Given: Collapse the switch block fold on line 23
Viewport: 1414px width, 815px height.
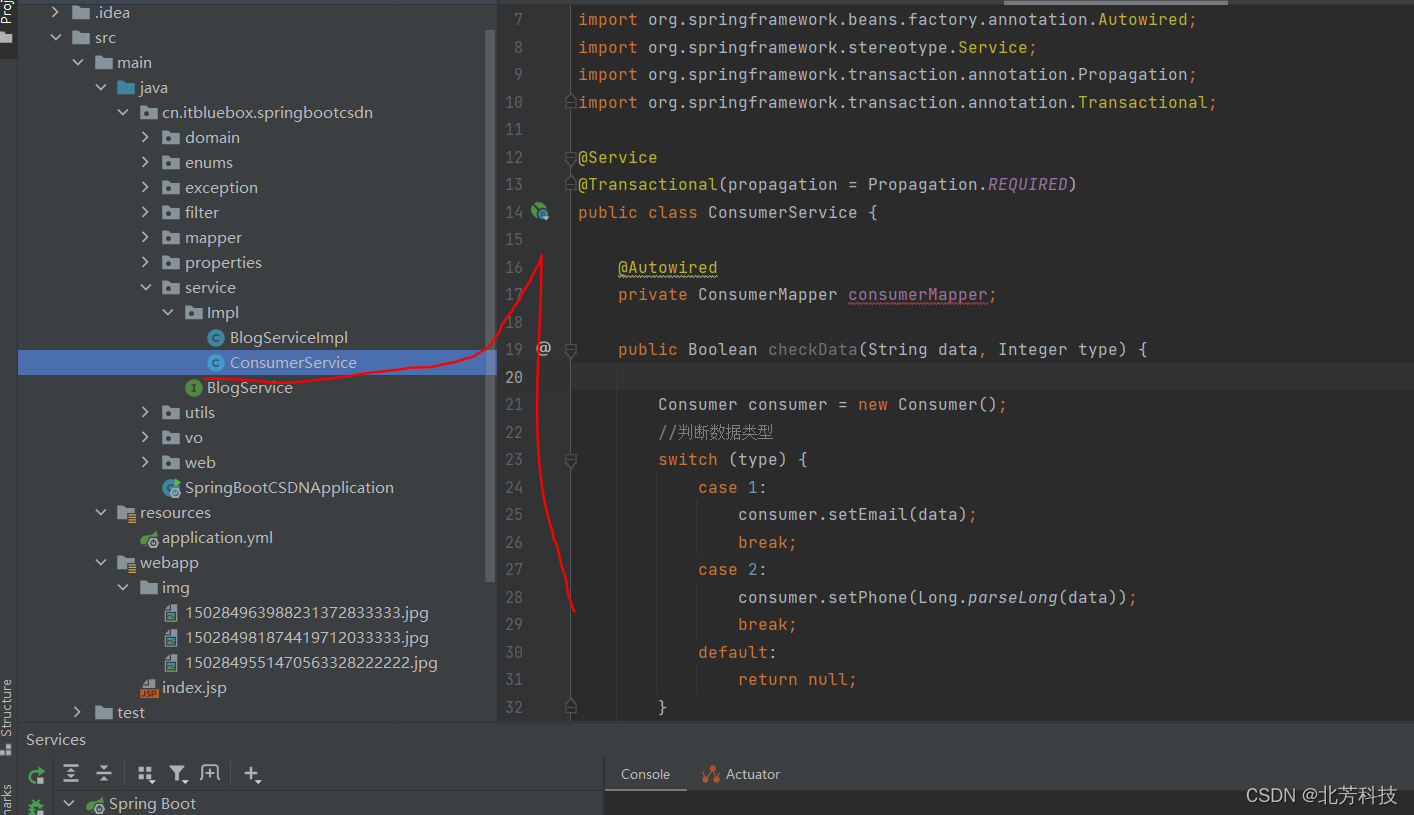Looking at the screenshot, I should (x=571, y=460).
